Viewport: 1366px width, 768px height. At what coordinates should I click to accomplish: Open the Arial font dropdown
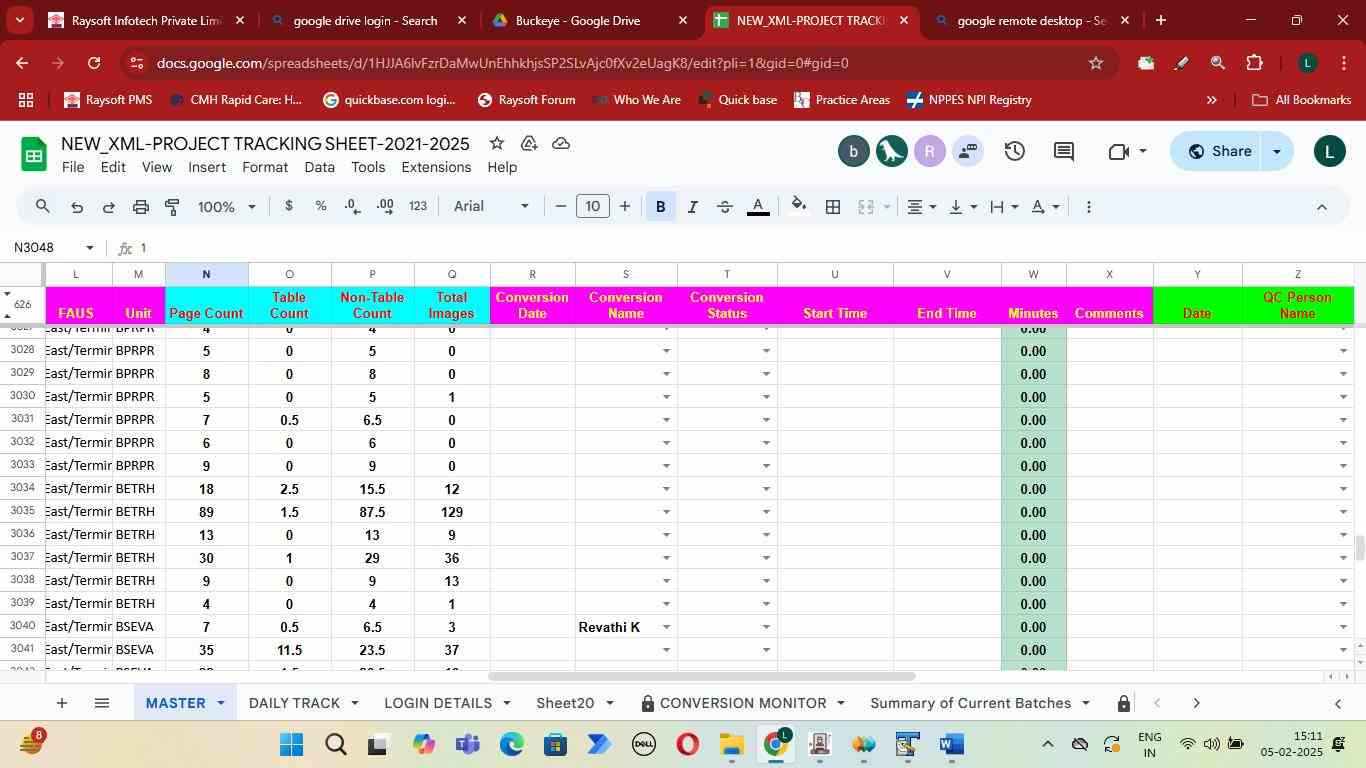[491, 206]
